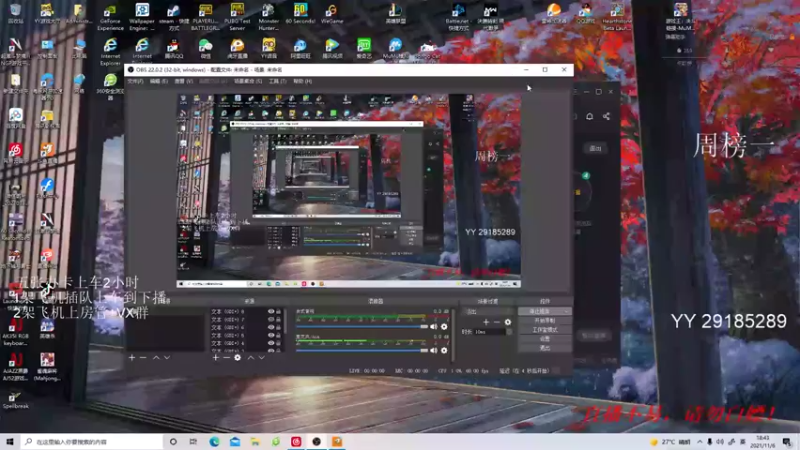The height and width of the screenshot is (450, 800).
Task: Toggle visibility of second text source row
Action: point(271,319)
